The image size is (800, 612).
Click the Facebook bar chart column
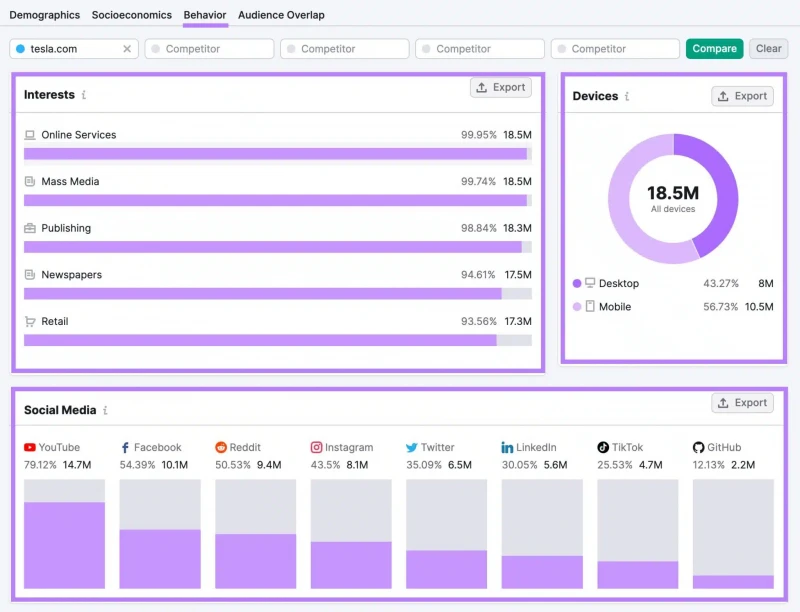[x=160, y=534]
